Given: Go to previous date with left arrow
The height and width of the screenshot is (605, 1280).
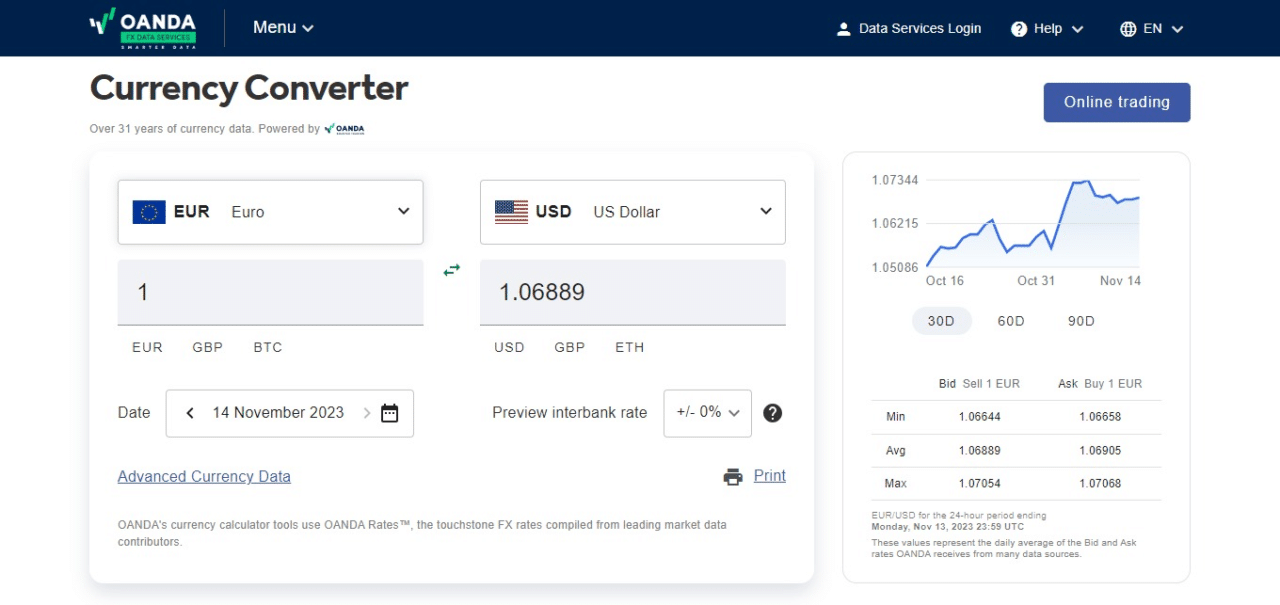Looking at the screenshot, I should (190, 413).
